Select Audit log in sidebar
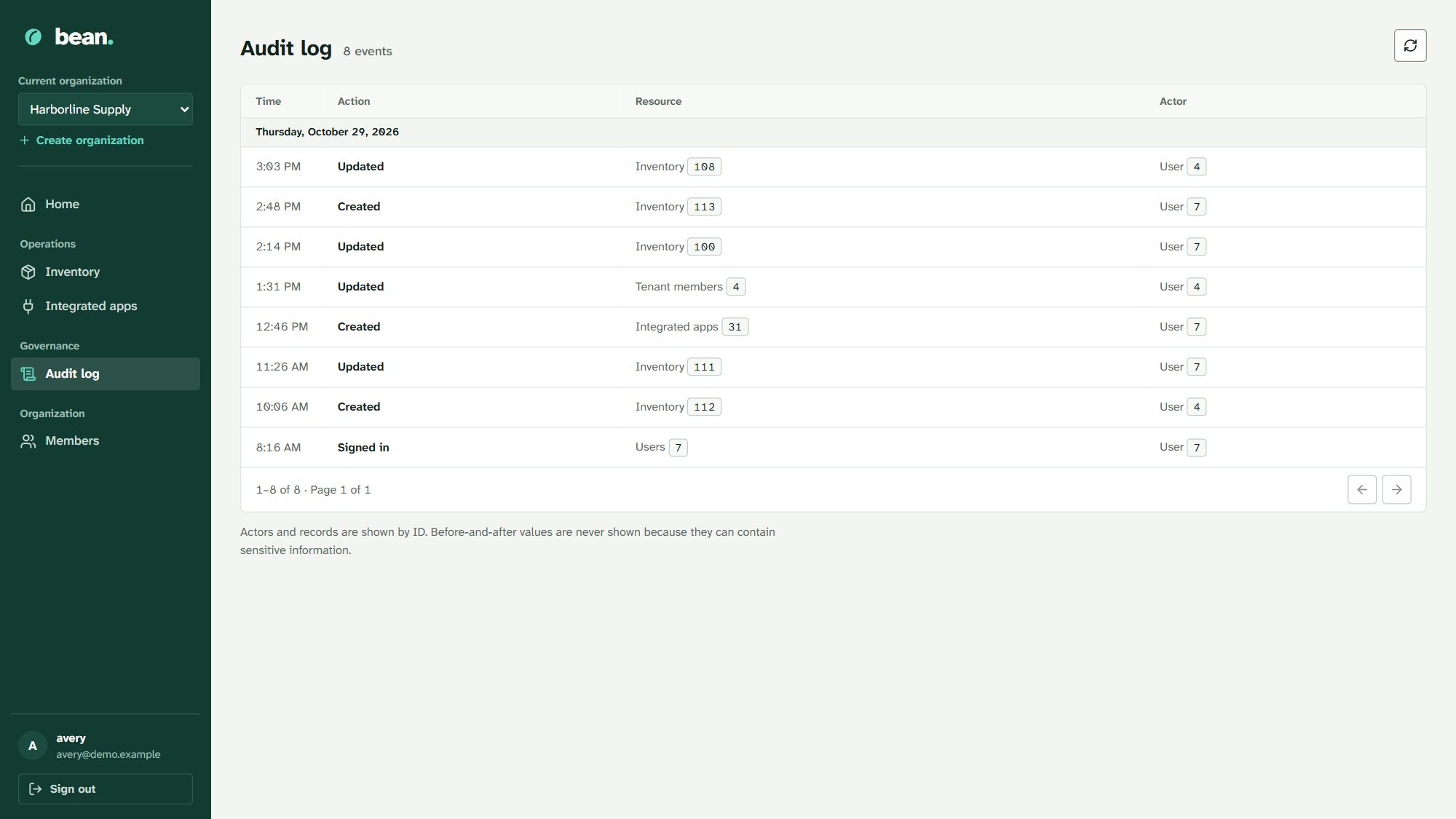1456x819 pixels. click(x=106, y=374)
